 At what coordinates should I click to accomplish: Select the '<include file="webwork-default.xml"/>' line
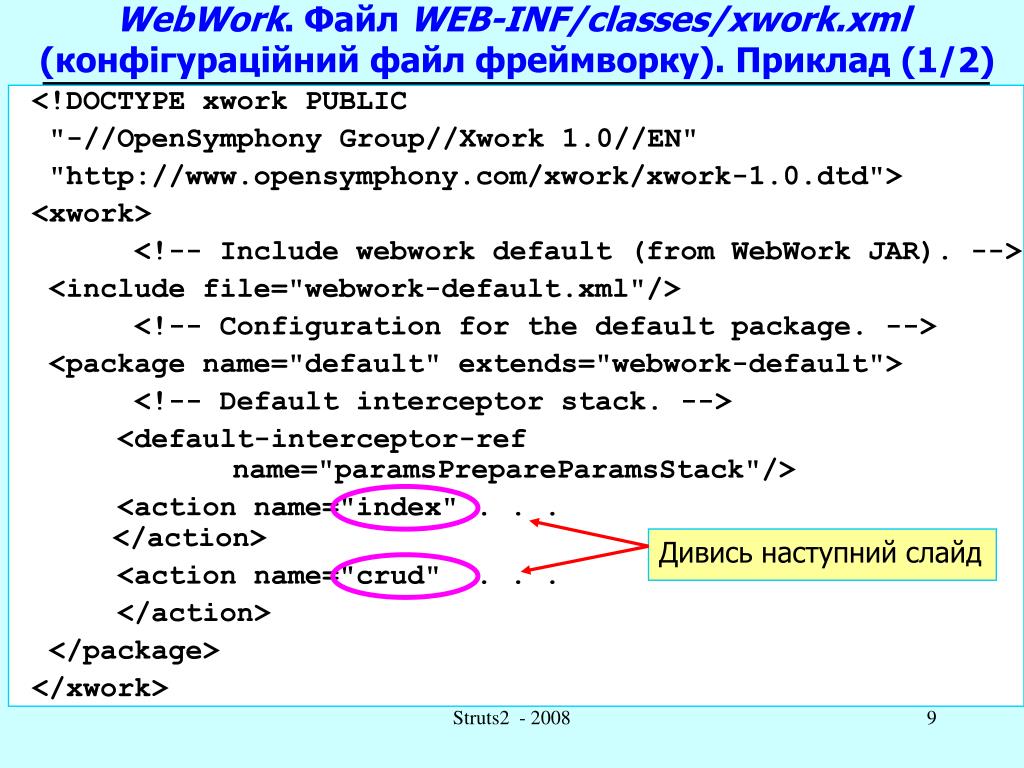point(364,289)
